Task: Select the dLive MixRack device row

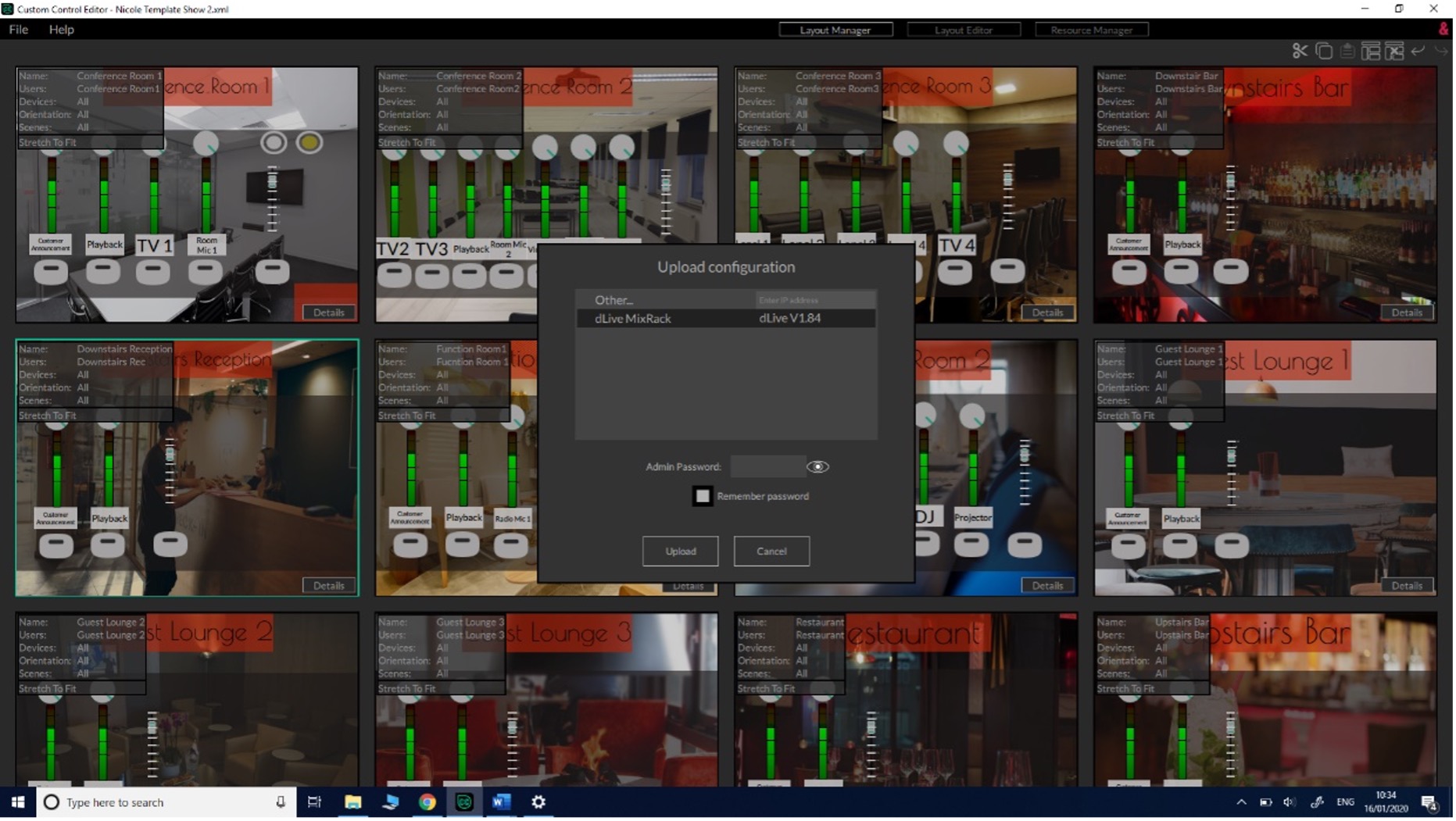Action: [727, 319]
